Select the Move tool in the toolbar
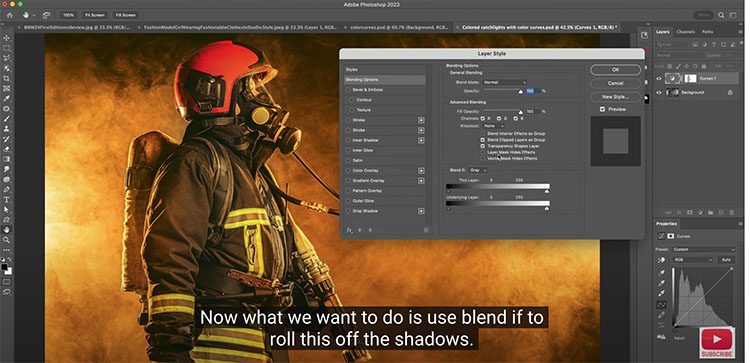 pyautogui.click(x=7, y=38)
